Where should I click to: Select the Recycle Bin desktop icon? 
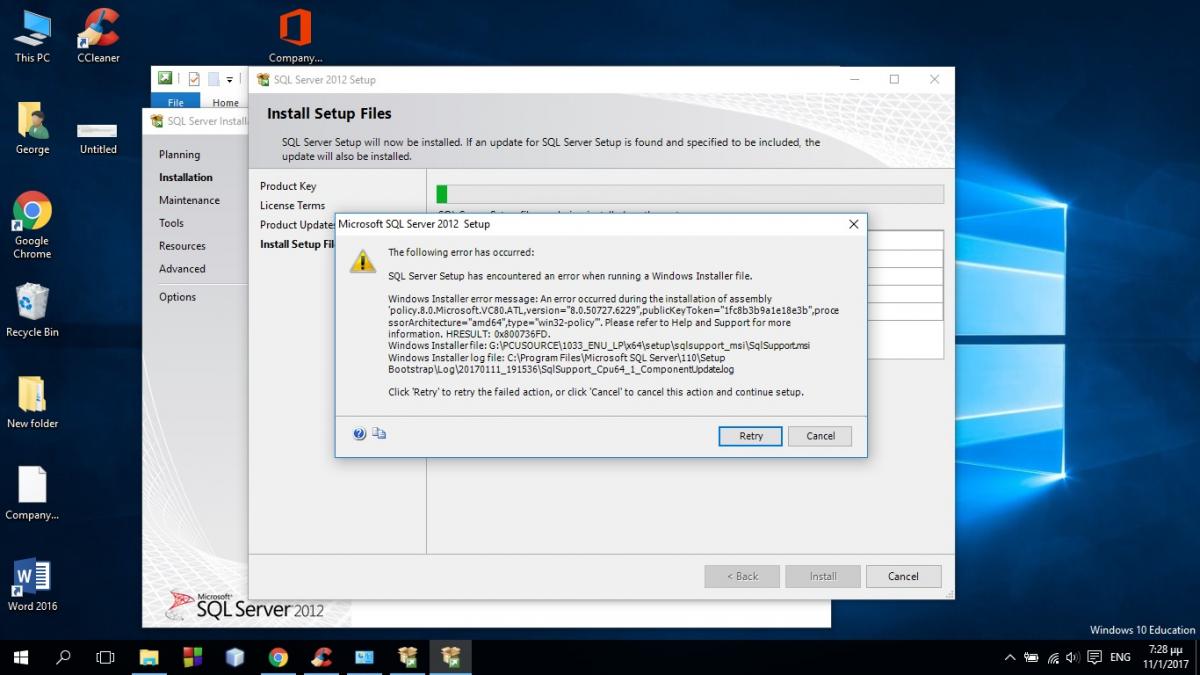32,310
